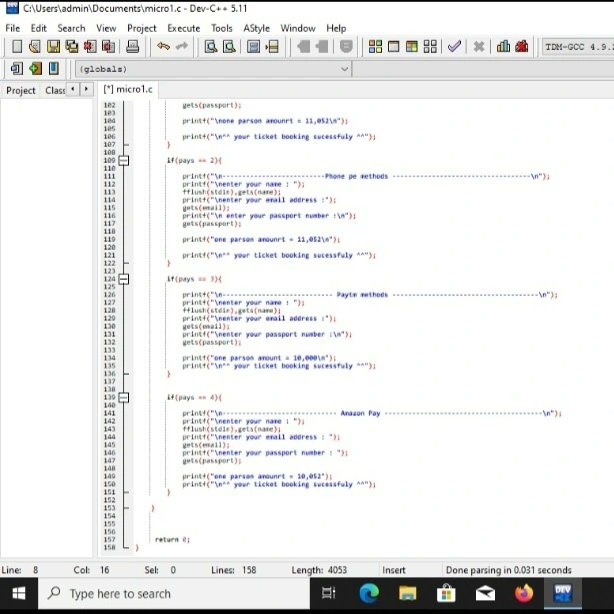Open Replace from the toolbar

(x=229, y=47)
